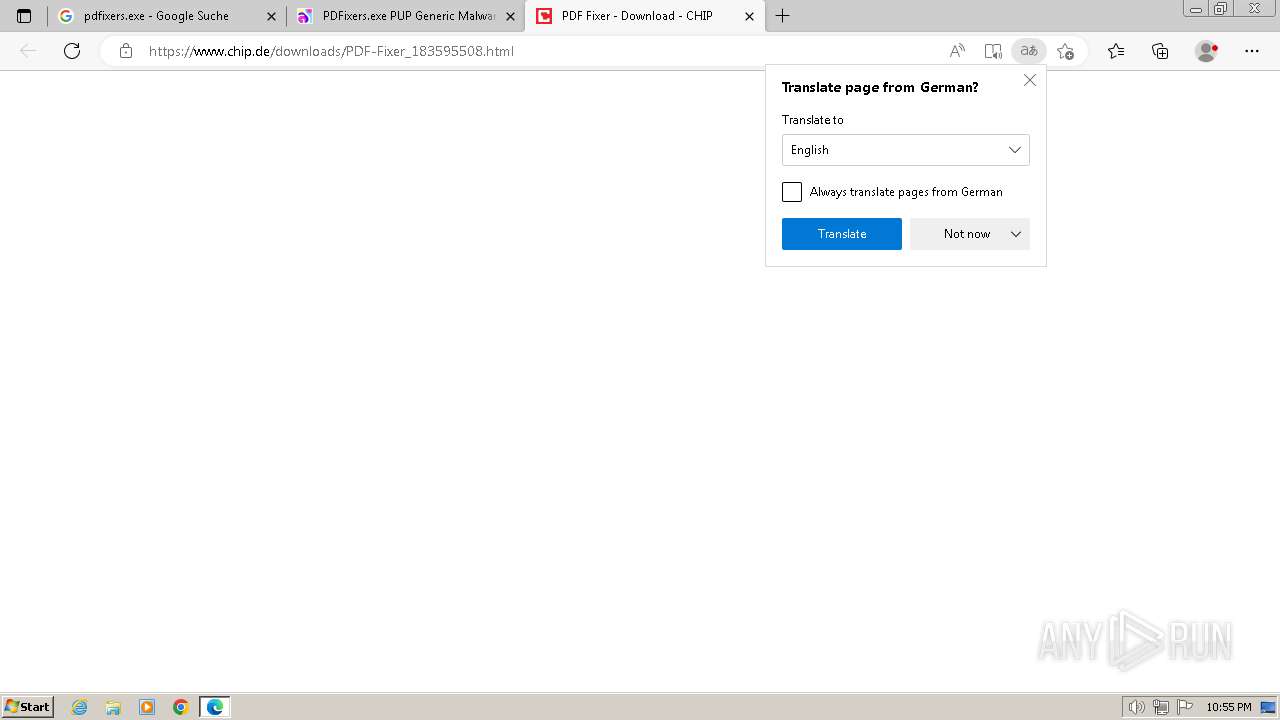Click the chip.de URL address field
The height and width of the screenshot is (720, 1280).
pos(331,51)
